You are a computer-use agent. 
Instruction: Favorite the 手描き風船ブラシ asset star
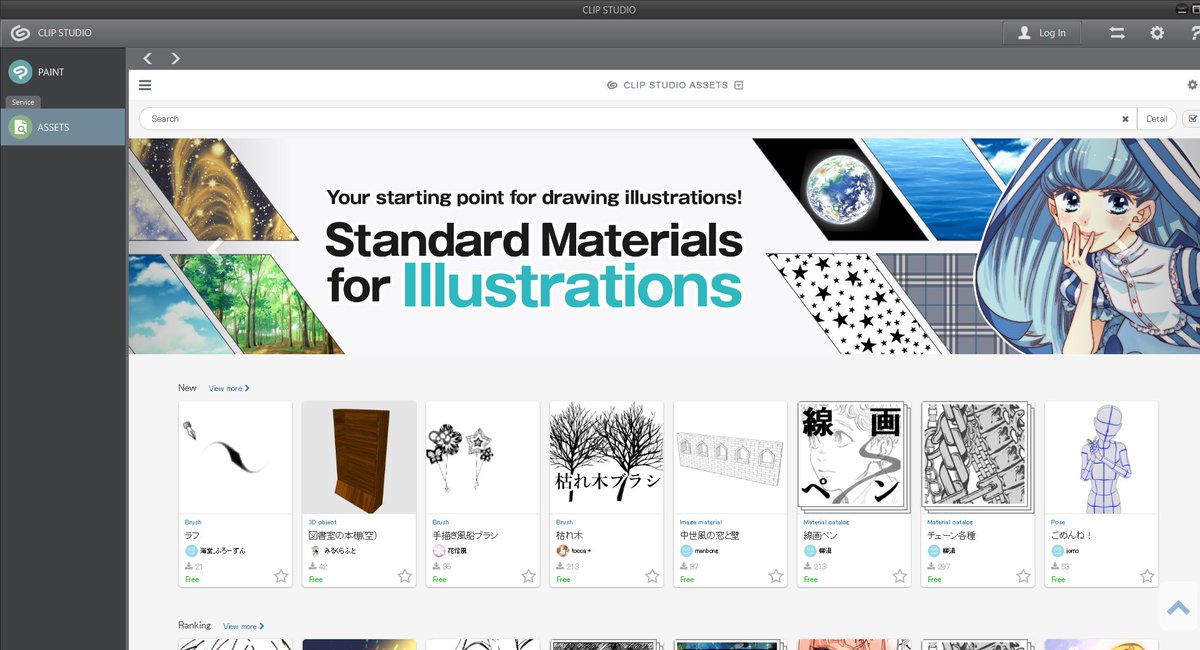pos(528,576)
